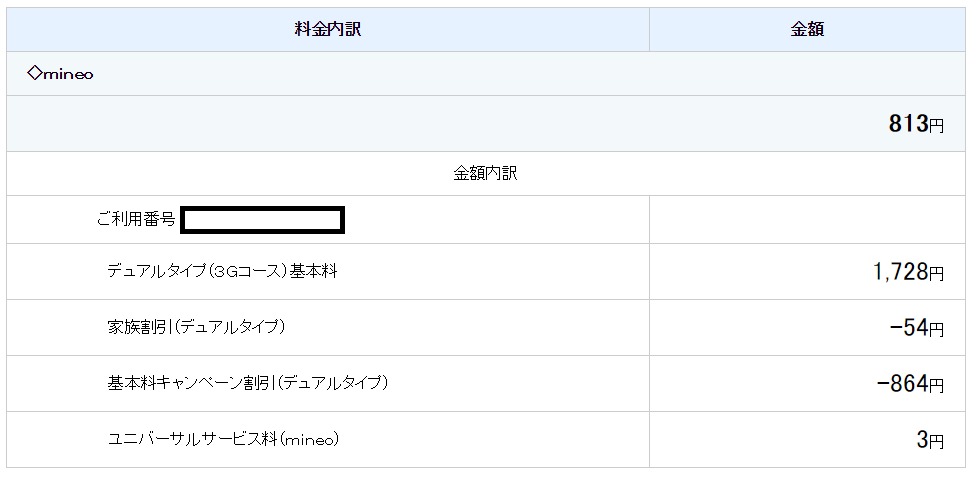Screen dimensions: 976x482
Task: Click the ご利用番号 label
Action: click(136, 219)
